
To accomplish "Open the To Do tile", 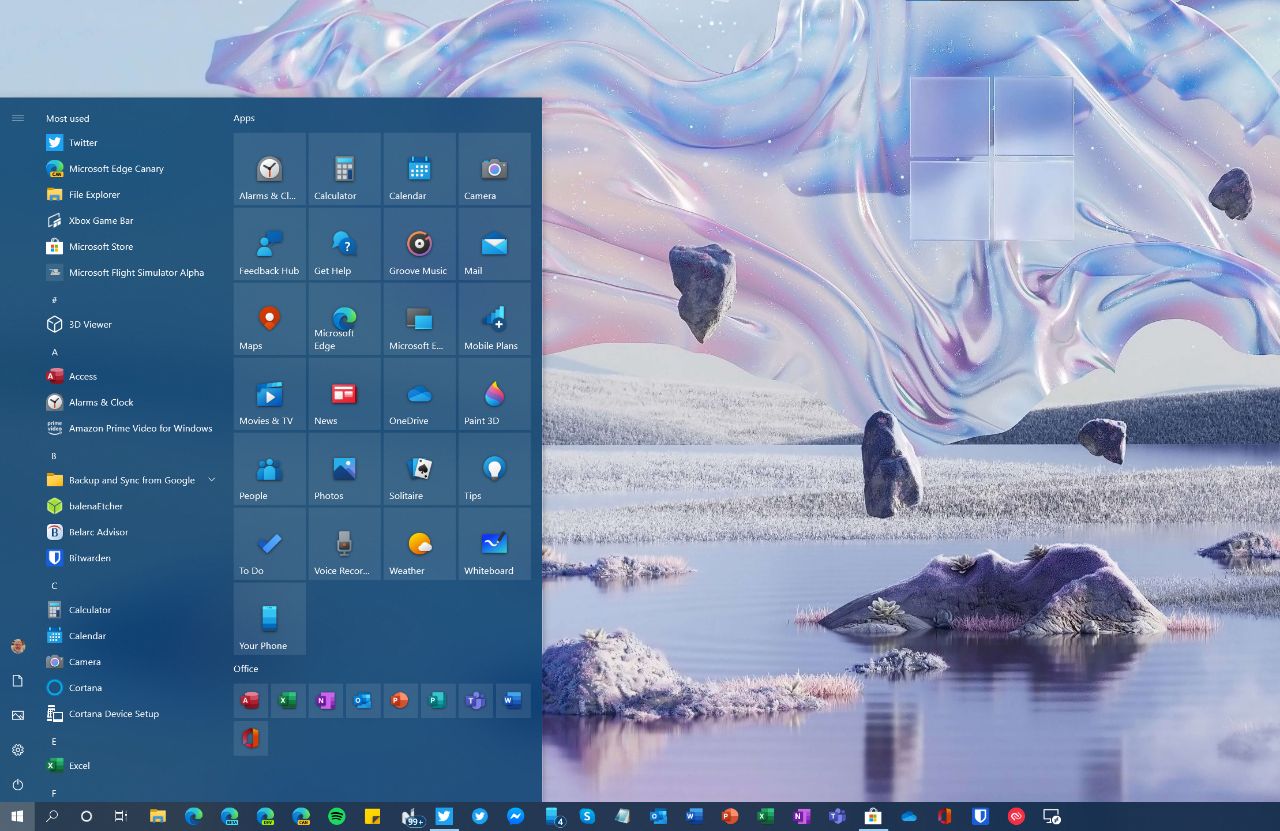I will tap(269, 544).
